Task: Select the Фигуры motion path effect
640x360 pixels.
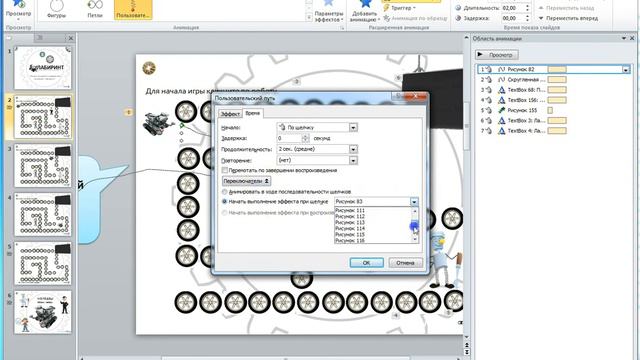Action: tap(56, 10)
